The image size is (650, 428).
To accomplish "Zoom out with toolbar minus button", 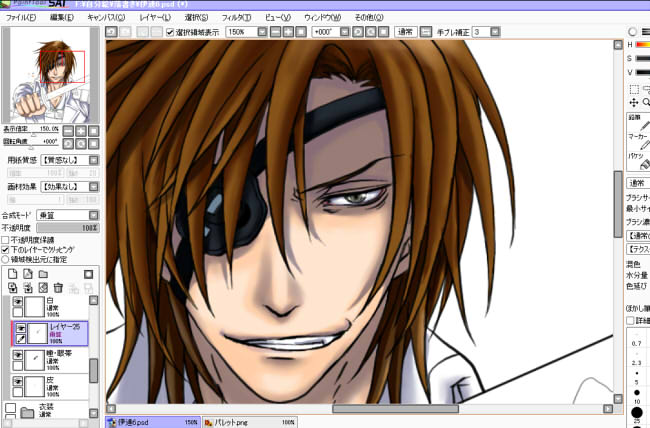I will pos(275,32).
